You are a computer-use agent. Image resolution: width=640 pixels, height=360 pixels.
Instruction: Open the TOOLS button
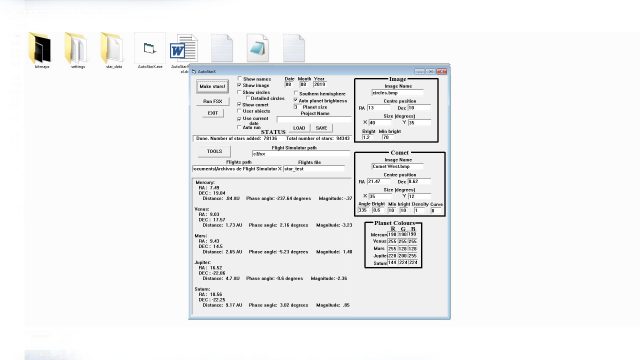point(214,151)
